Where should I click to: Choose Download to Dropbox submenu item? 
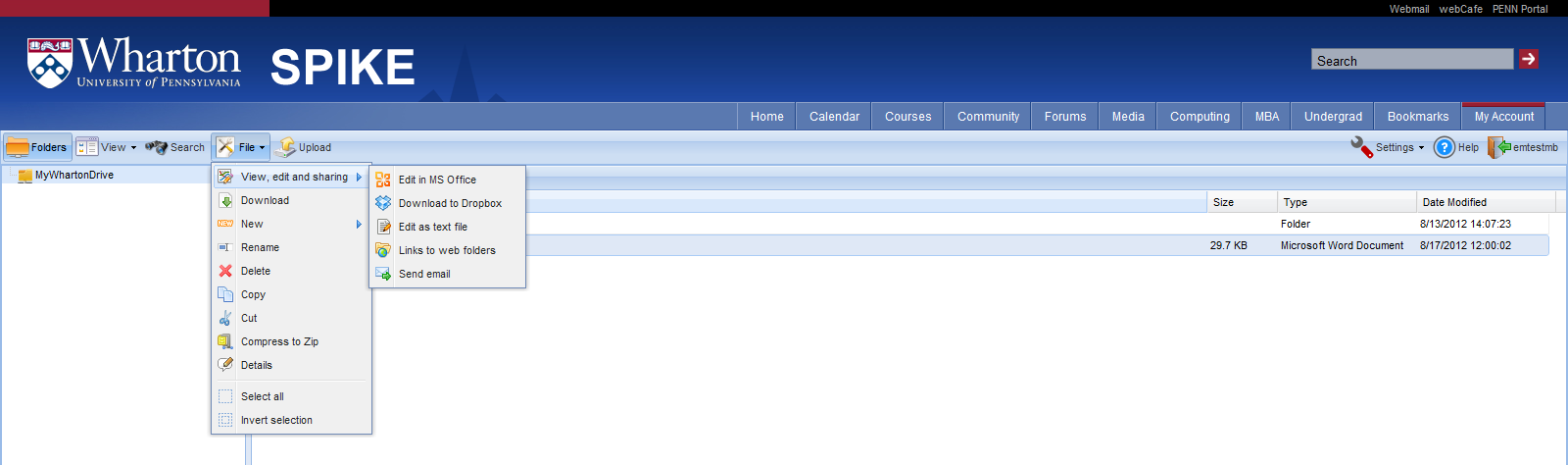click(447, 203)
